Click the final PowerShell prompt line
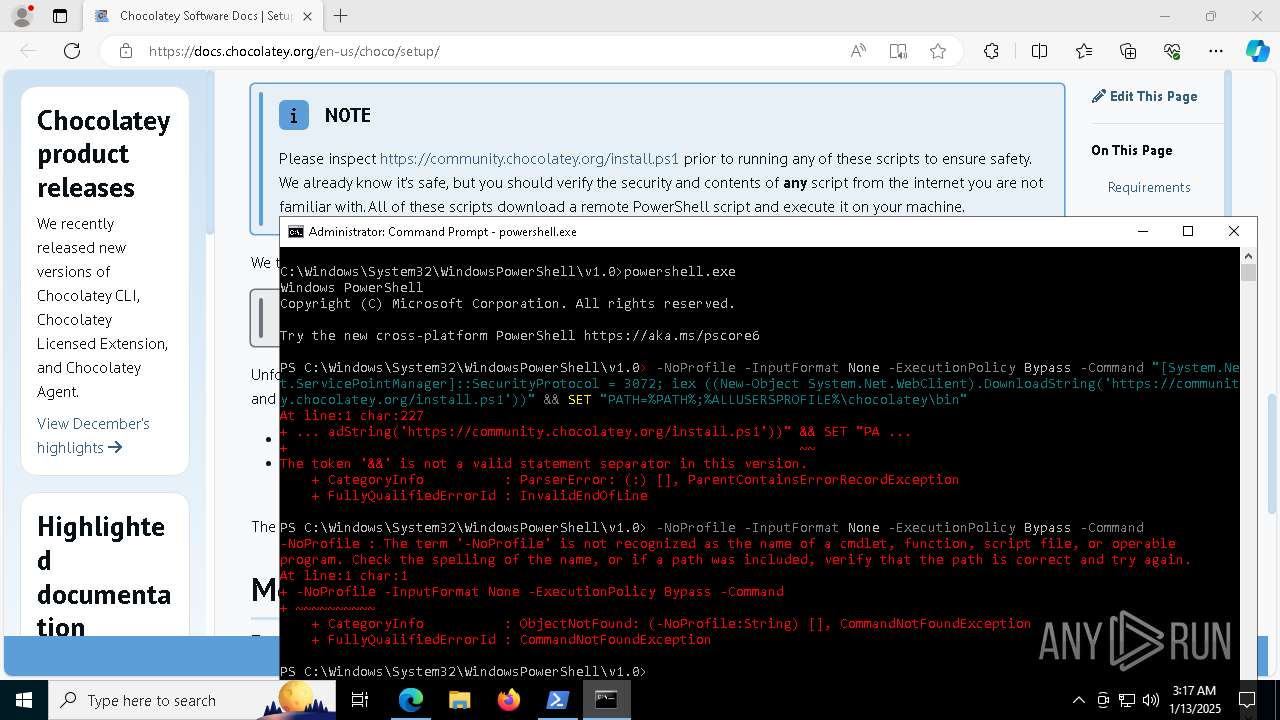This screenshot has width=1280, height=720. pyautogui.click(x=463, y=671)
